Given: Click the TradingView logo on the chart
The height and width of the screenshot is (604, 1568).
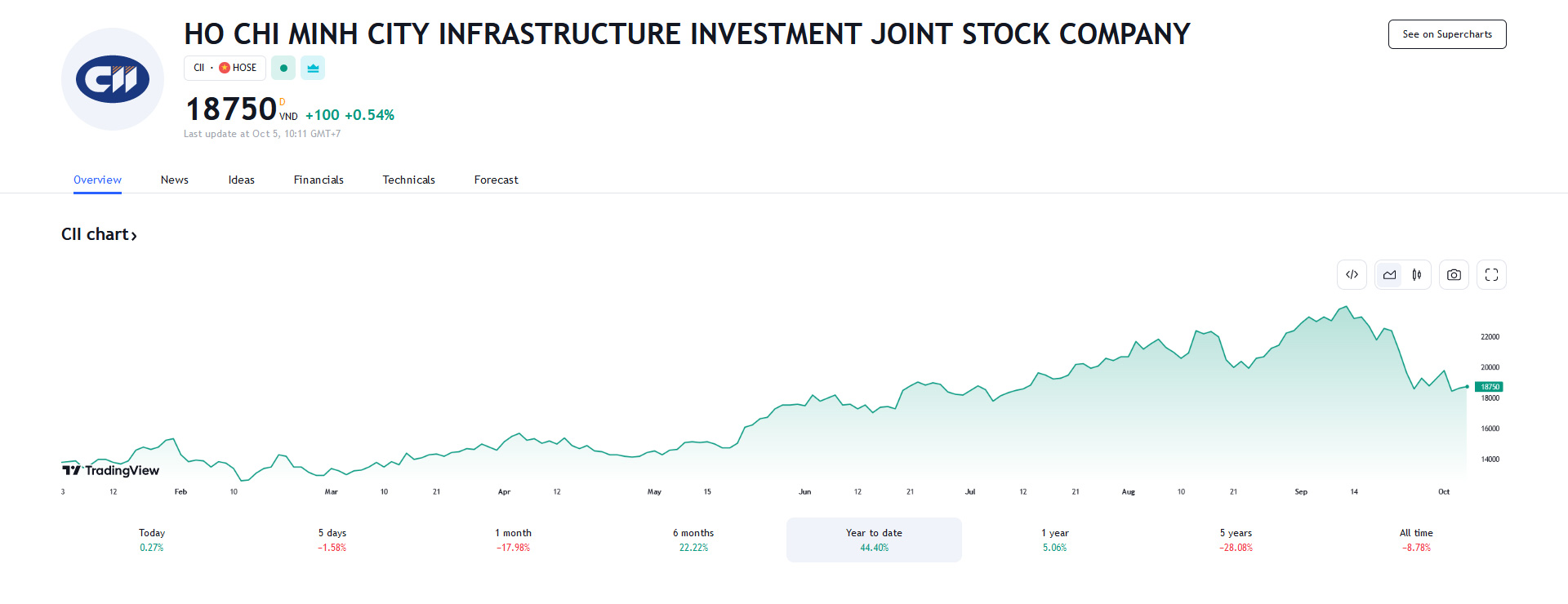Looking at the screenshot, I should (109, 470).
